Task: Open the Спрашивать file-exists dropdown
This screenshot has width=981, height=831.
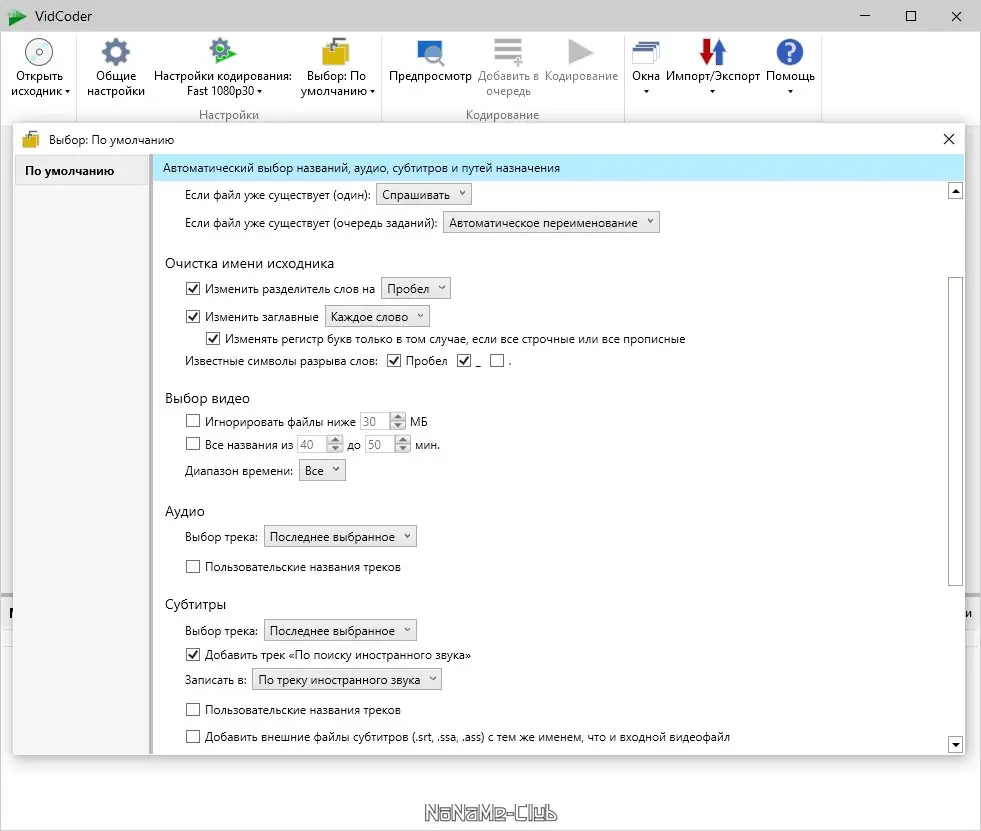Action: click(x=424, y=195)
